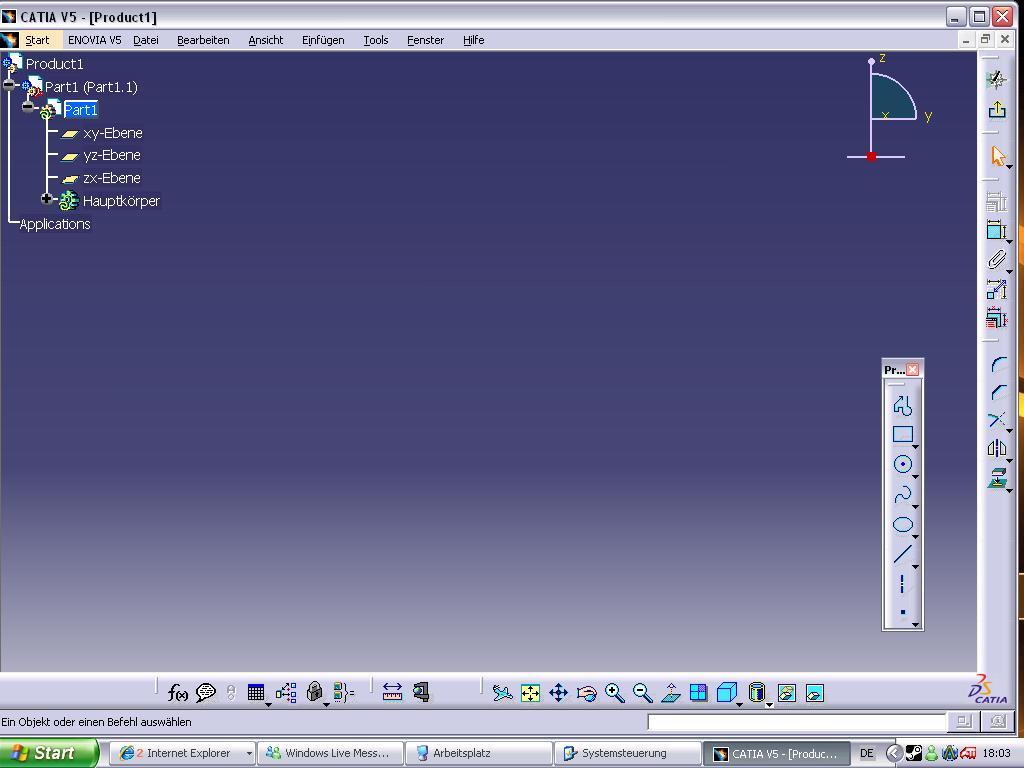
Task: Collapse the Part1 (Part1.1) tree node
Action: 8,85
